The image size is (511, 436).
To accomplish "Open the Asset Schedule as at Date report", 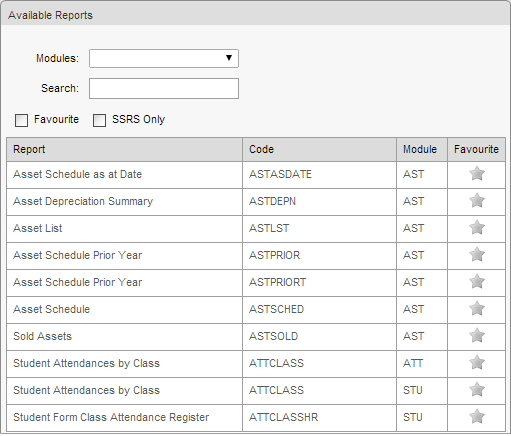I will point(77,174).
